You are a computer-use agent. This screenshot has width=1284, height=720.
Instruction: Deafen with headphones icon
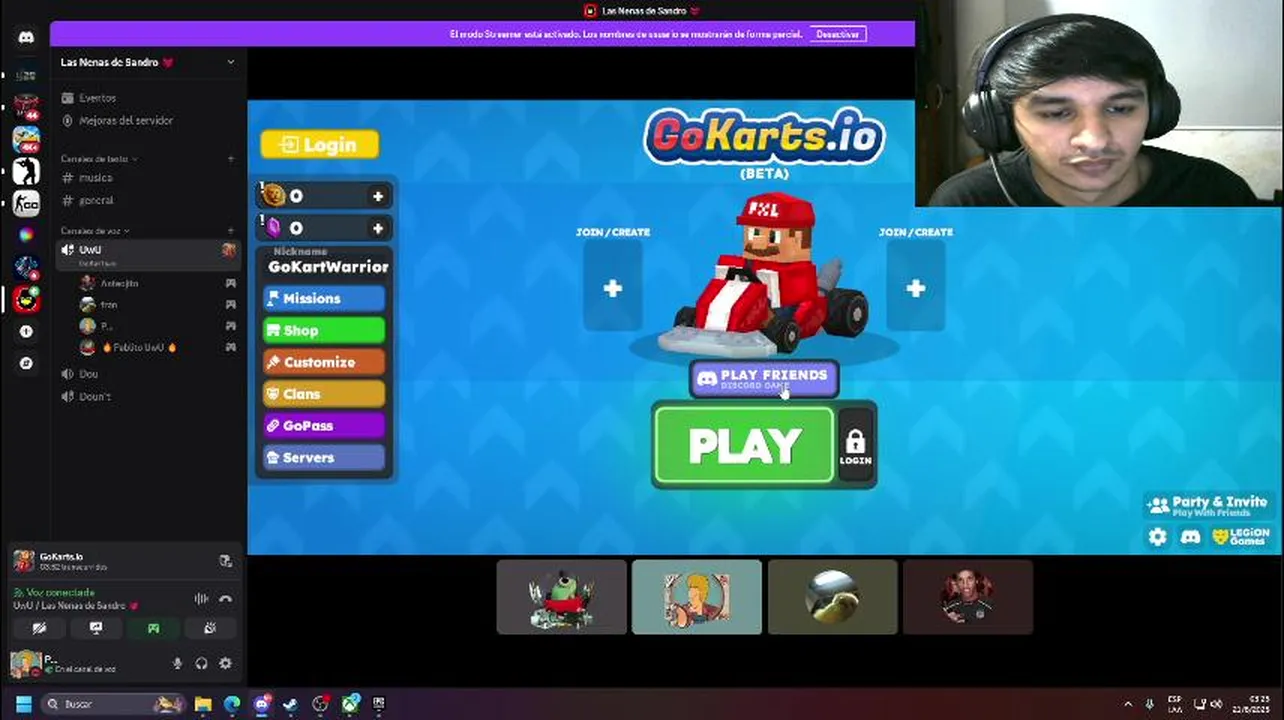tap(201, 663)
